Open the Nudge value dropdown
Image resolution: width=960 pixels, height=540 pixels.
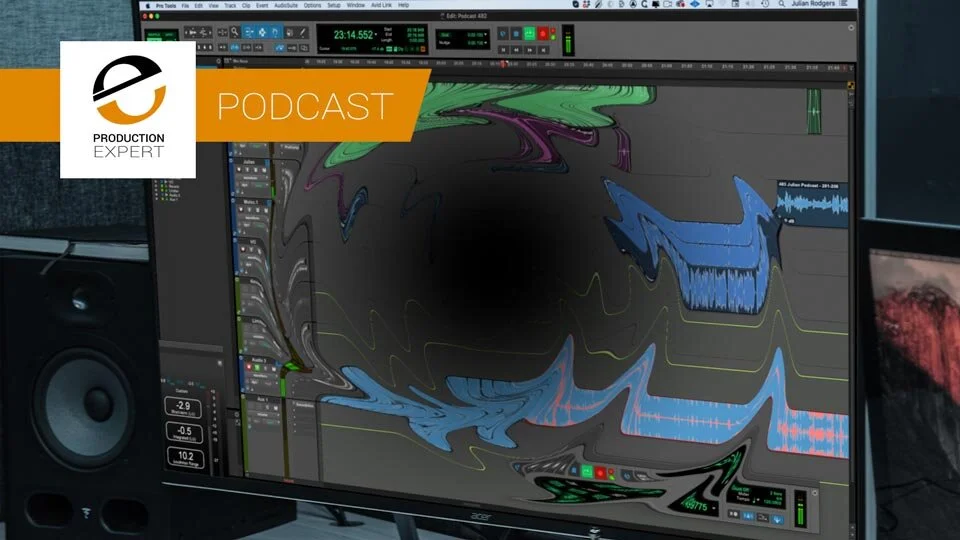(x=486, y=43)
